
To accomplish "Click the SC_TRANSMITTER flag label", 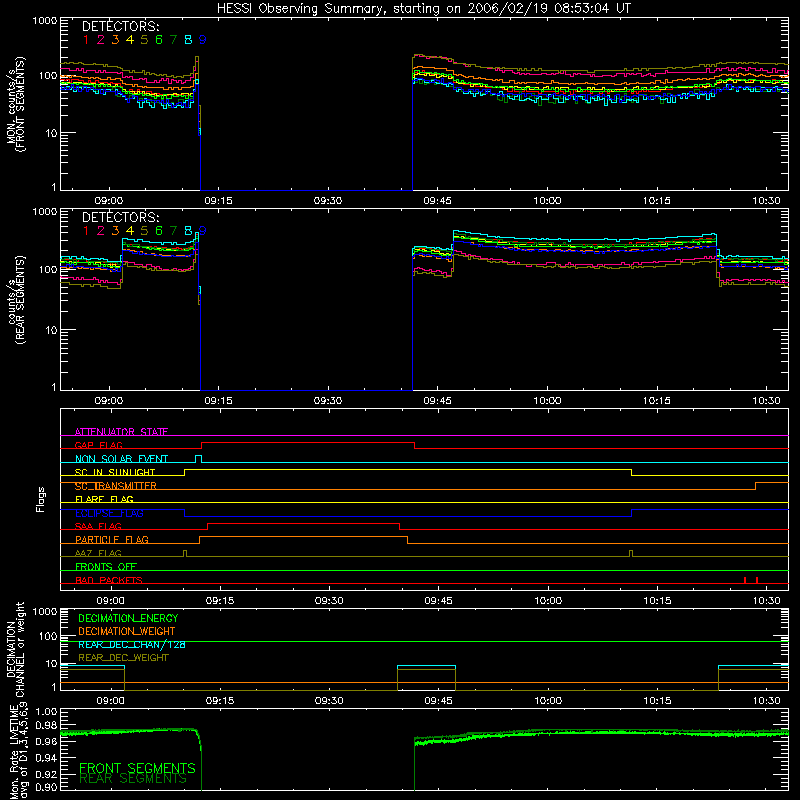I will coord(116,486).
